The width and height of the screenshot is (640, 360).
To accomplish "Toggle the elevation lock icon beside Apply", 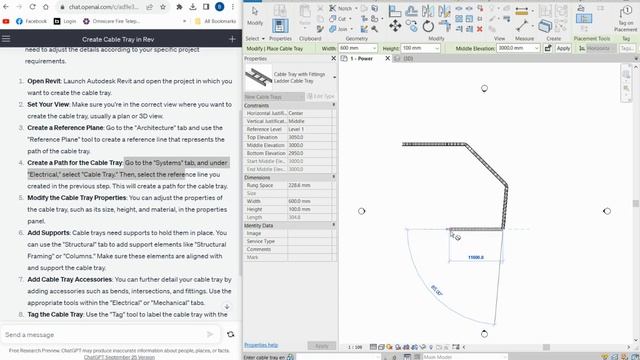I will tap(548, 49).
